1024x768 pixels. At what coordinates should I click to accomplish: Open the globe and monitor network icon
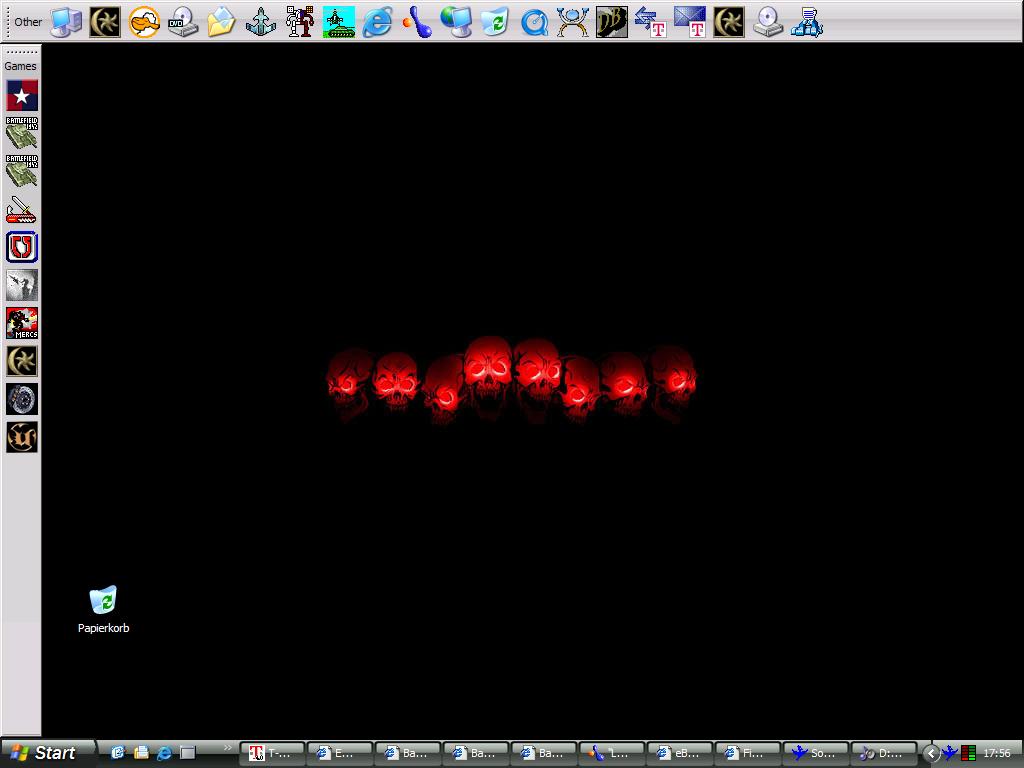pos(456,22)
